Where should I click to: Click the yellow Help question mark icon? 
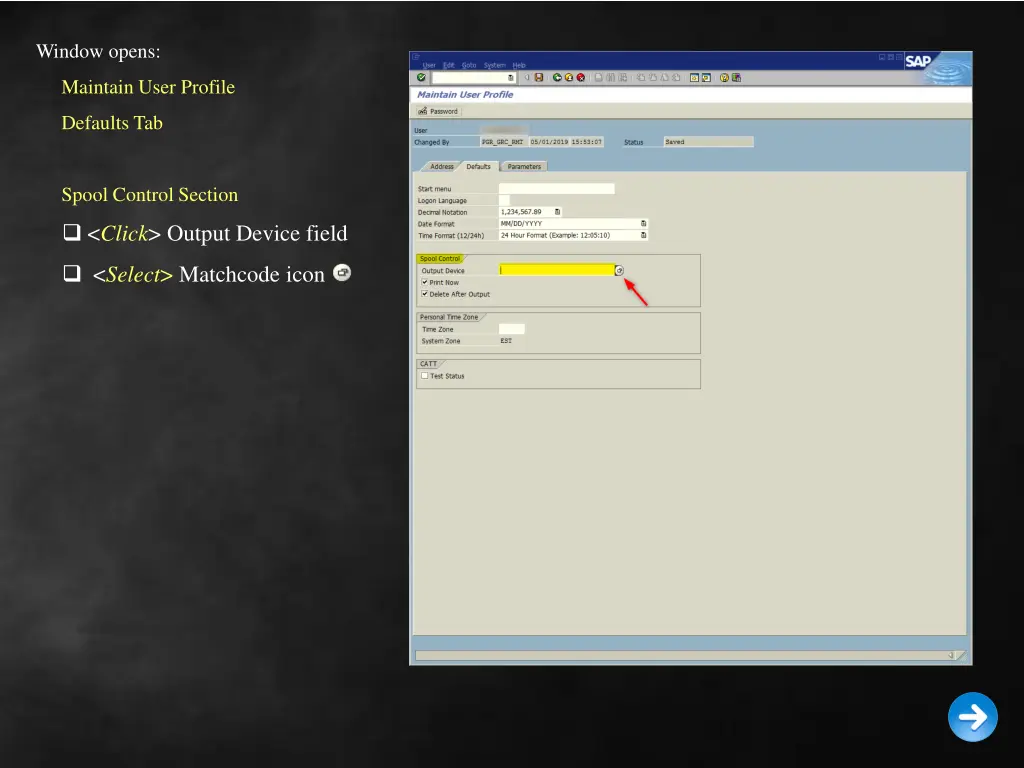click(724, 77)
